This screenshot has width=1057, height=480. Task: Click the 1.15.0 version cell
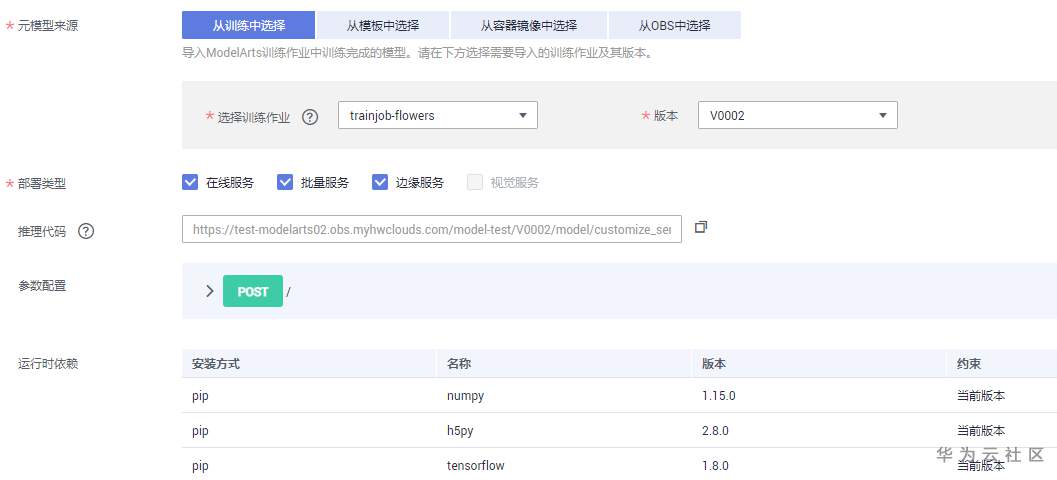tap(719, 396)
